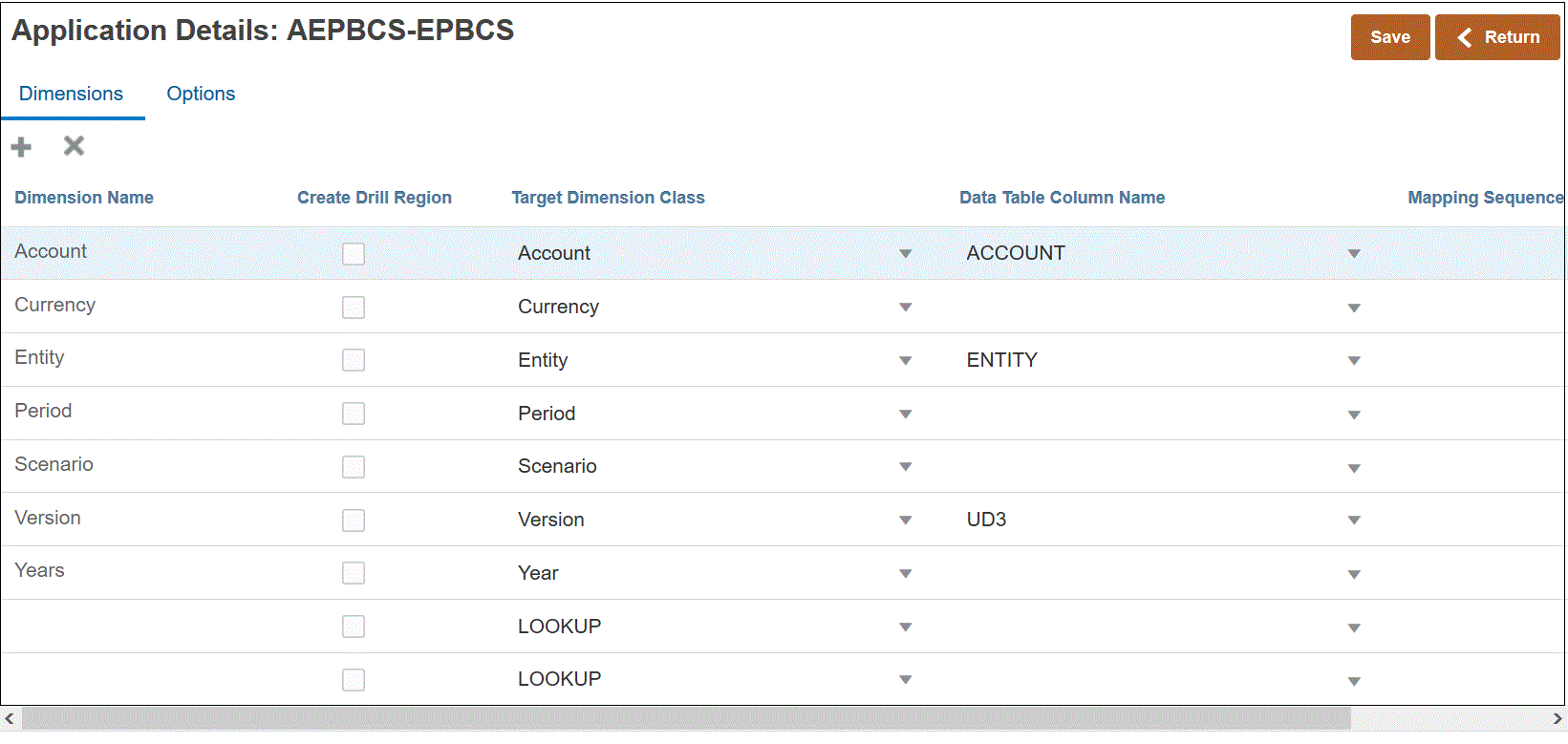Click the horizontal scrollbar thumb
The image size is (1568, 744).
pos(686,719)
